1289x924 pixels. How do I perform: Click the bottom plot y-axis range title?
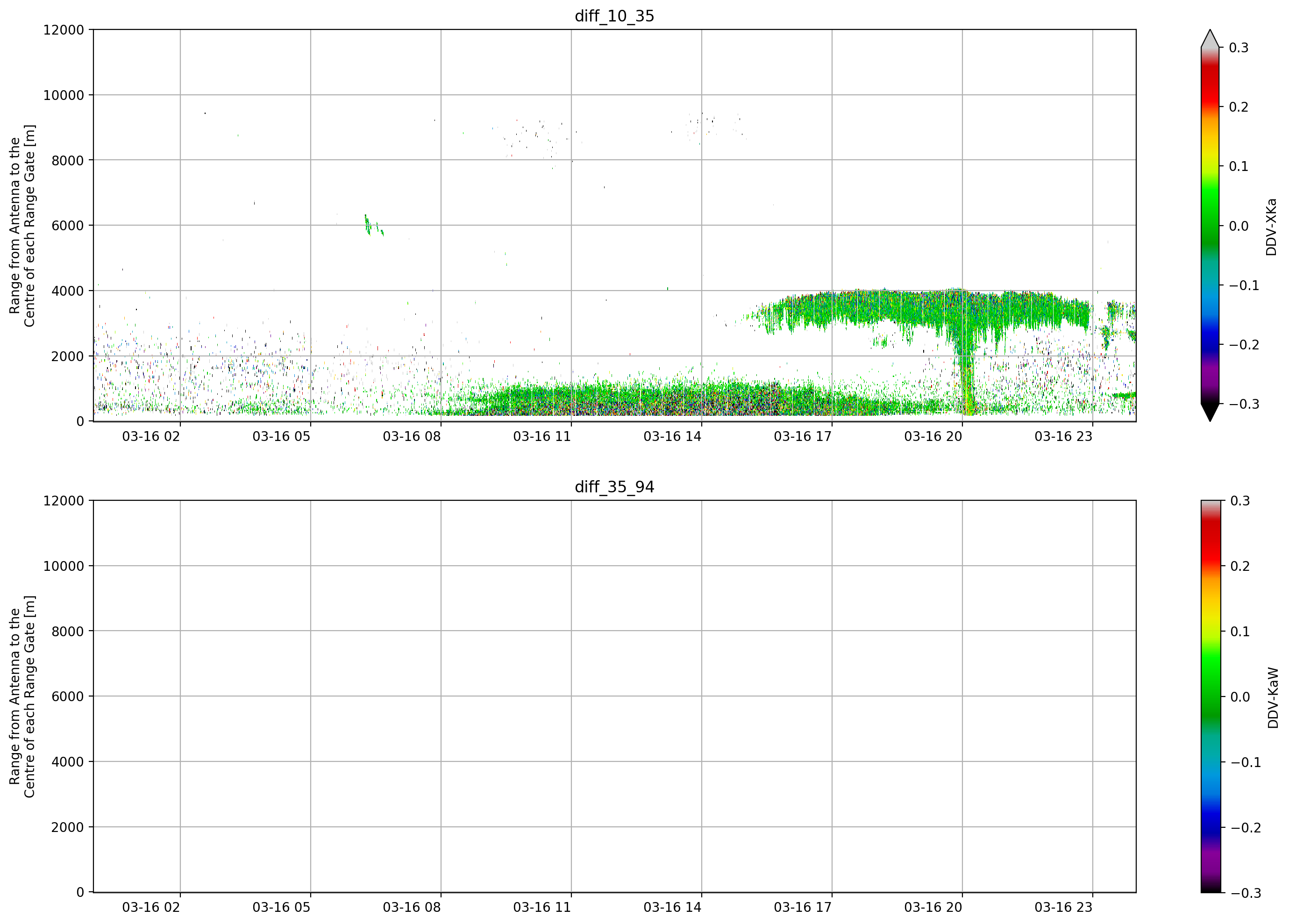tap(22, 697)
